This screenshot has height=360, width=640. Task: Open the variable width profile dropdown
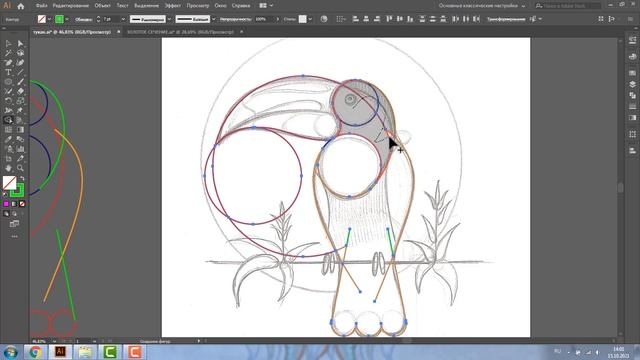coord(169,19)
